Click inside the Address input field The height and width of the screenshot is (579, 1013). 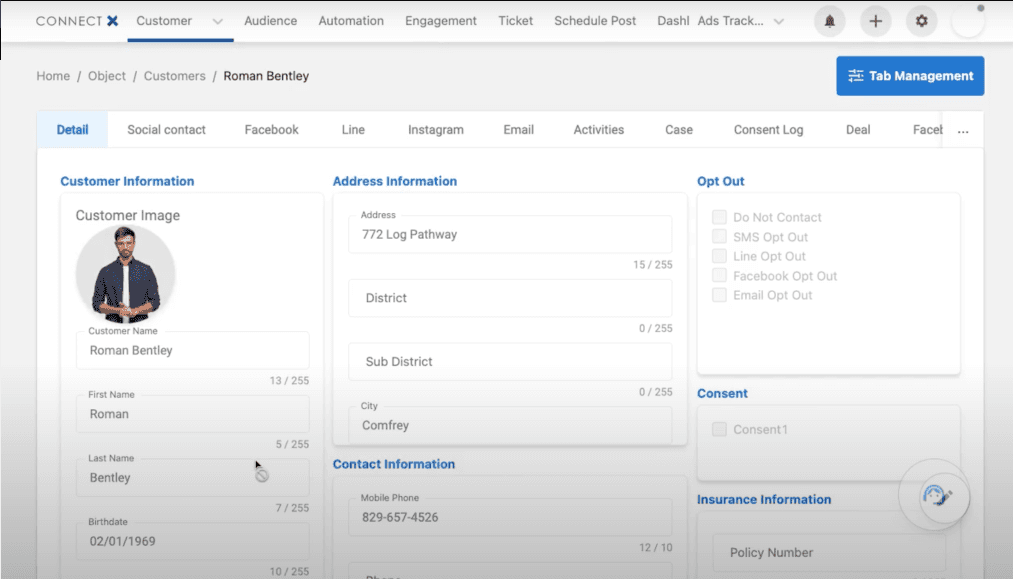point(510,234)
